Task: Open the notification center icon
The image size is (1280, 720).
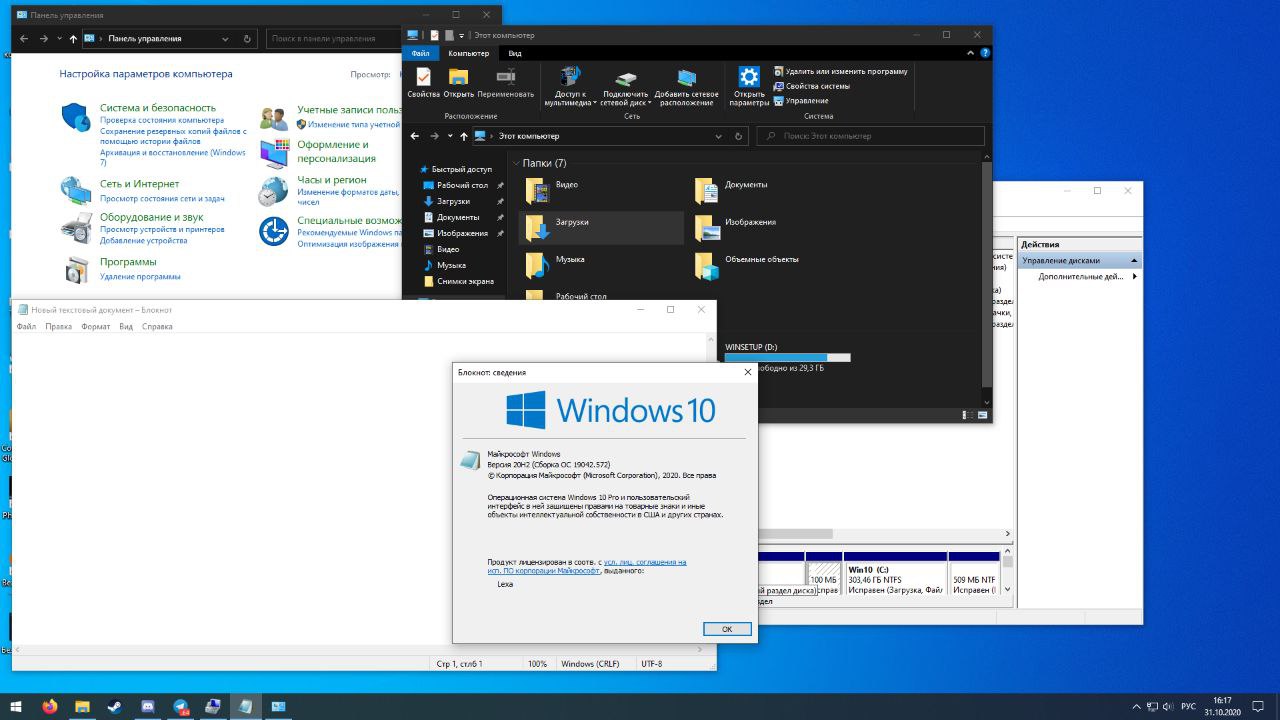Action: point(1258,706)
